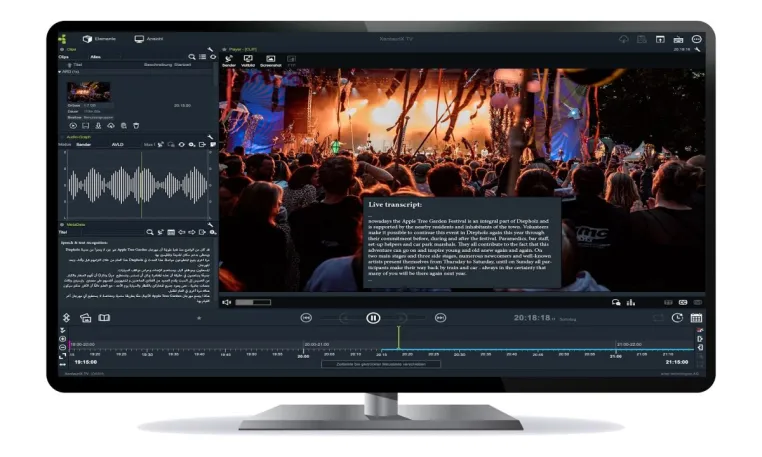Screen dimensions: 762x457
Task: Zoom in the timeline with plus icon
Action: 63,339
